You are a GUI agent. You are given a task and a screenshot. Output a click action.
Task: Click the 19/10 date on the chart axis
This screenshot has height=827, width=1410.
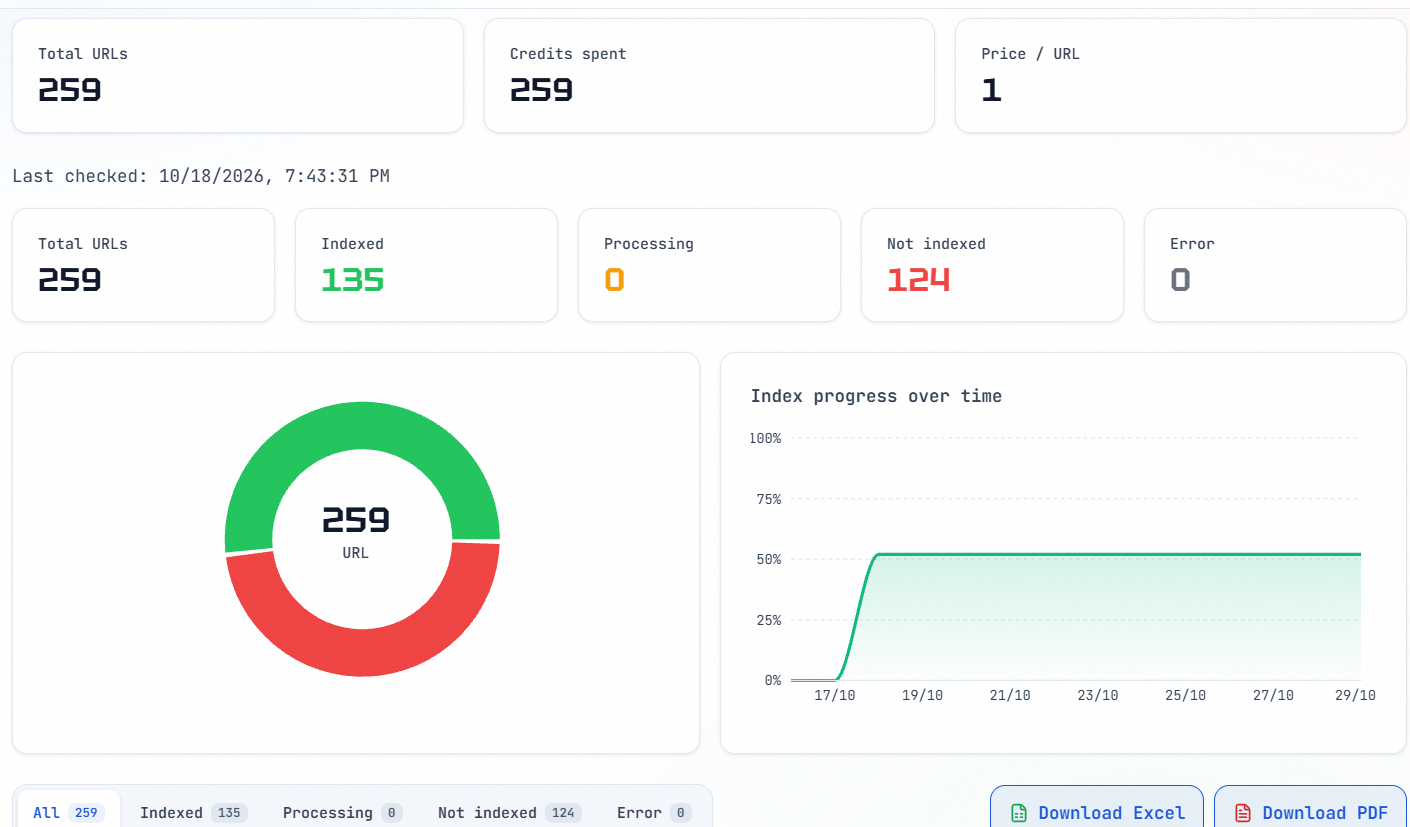[x=922, y=695]
